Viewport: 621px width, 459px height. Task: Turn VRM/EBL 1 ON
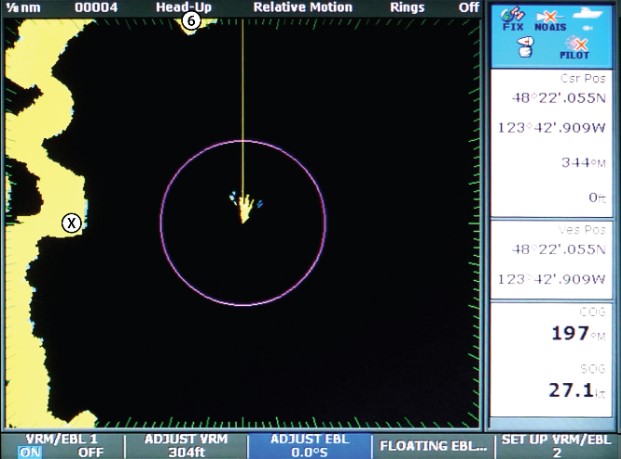pyautogui.click(x=30, y=452)
